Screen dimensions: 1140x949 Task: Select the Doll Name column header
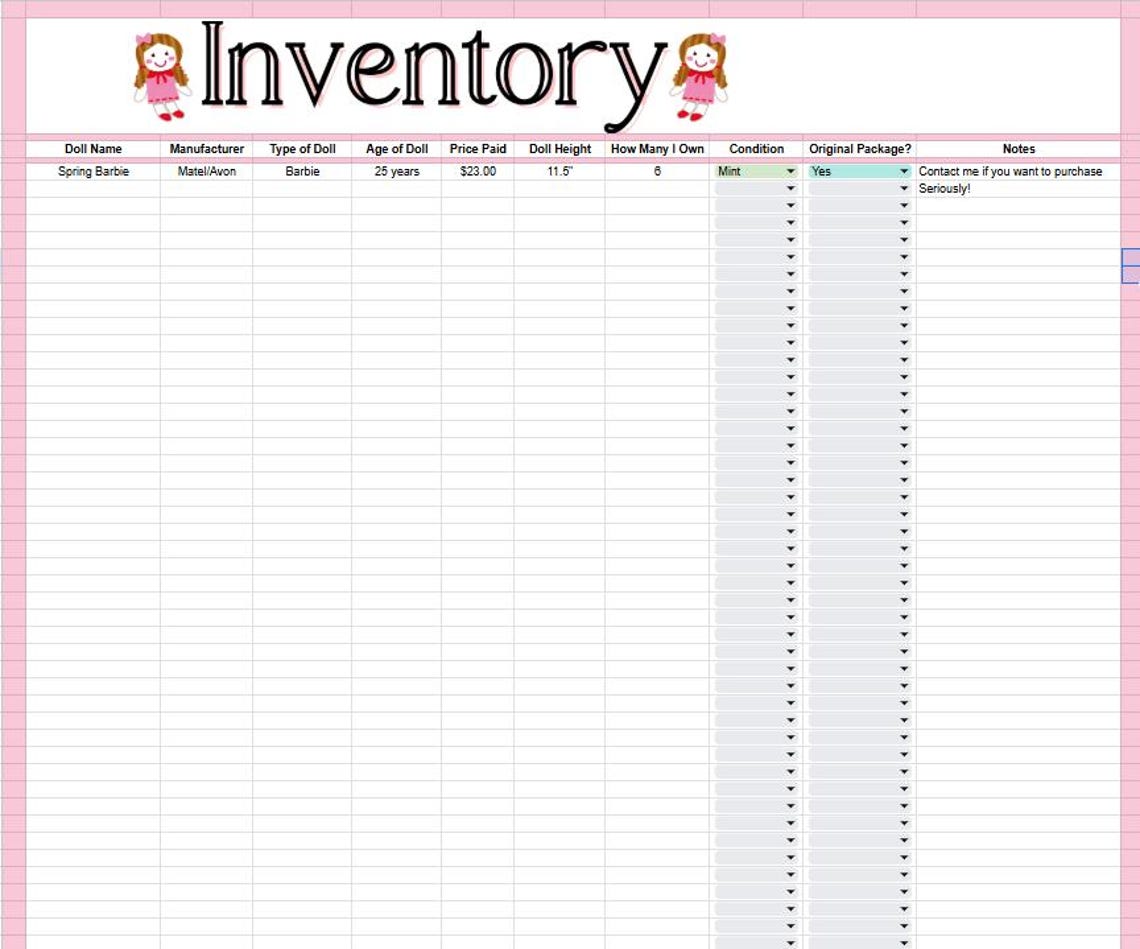(x=93, y=149)
